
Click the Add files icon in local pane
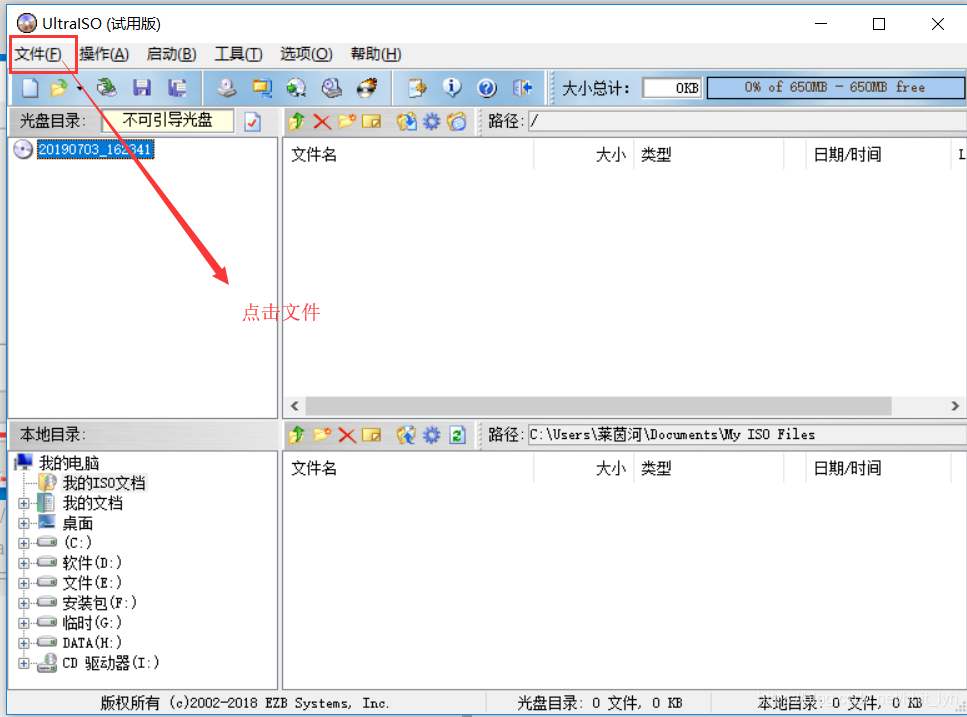406,435
